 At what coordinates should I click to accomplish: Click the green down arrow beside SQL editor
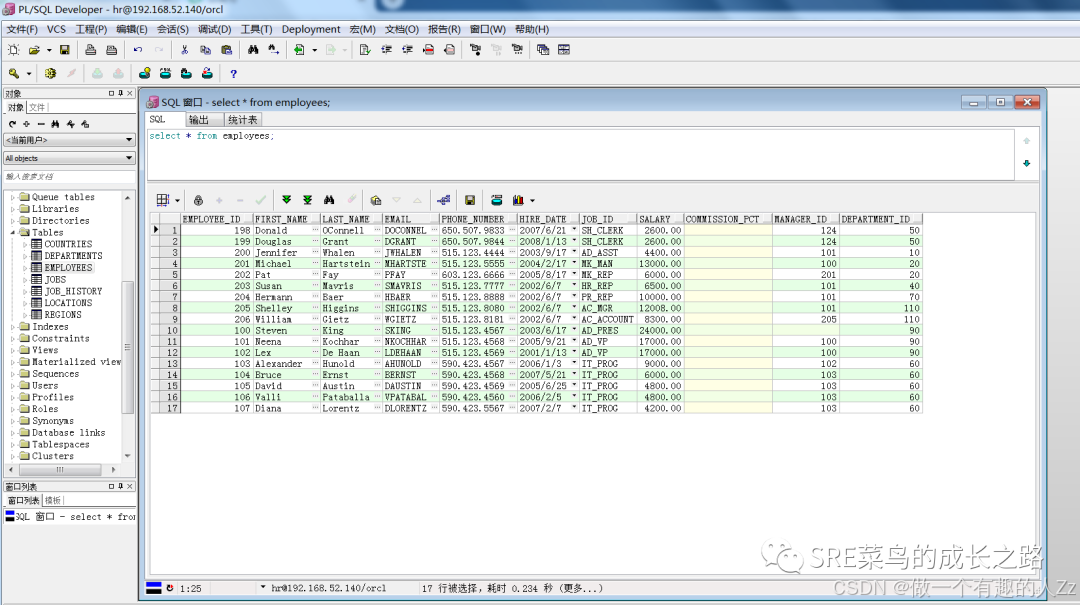click(x=1026, y=163)
